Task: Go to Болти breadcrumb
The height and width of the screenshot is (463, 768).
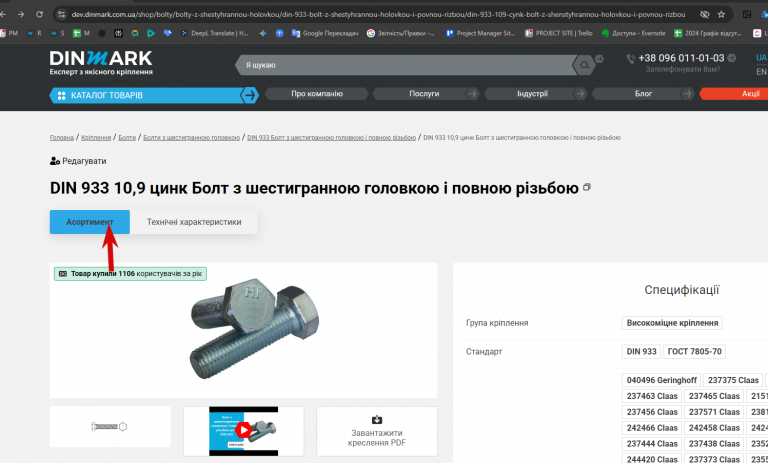Action: tap(127, 138)
